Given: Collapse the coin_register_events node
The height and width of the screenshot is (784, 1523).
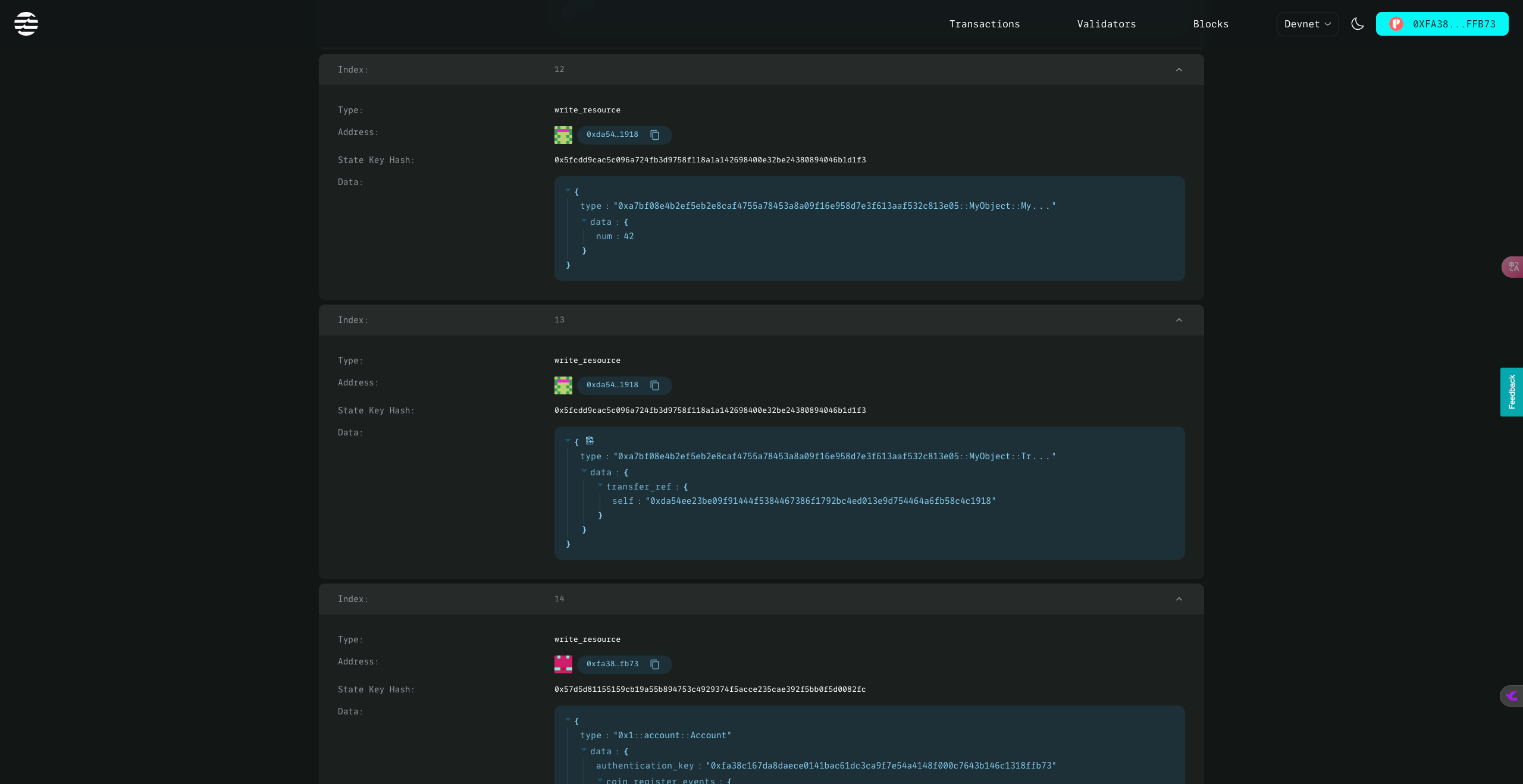Looking at the screenshot, I should pyautogui.click(x=600, y=779).
